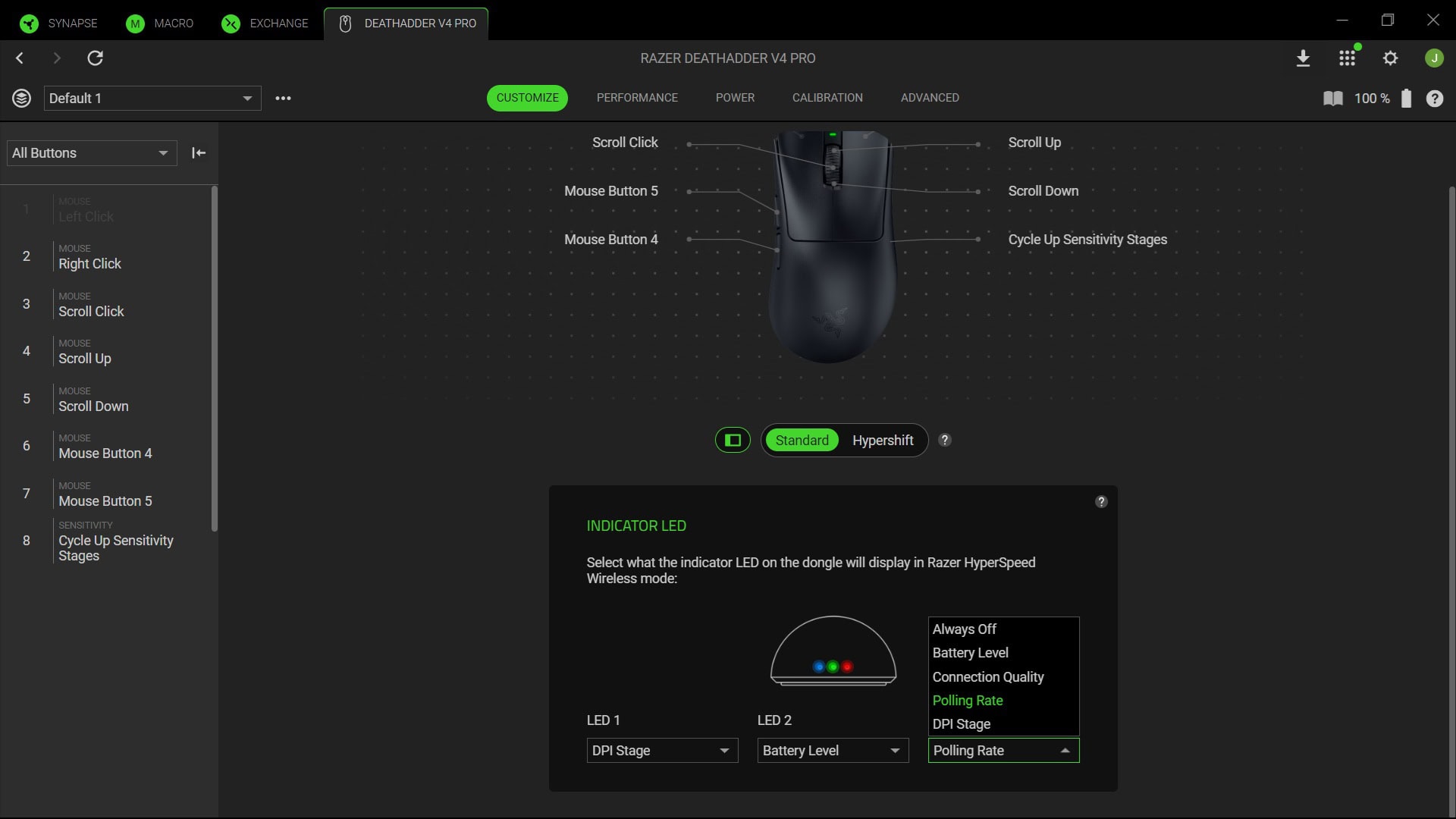Viewport: 1456px width, 819px height.
Task: Switch to the Macro tab
Action: (x=160, y=24)
